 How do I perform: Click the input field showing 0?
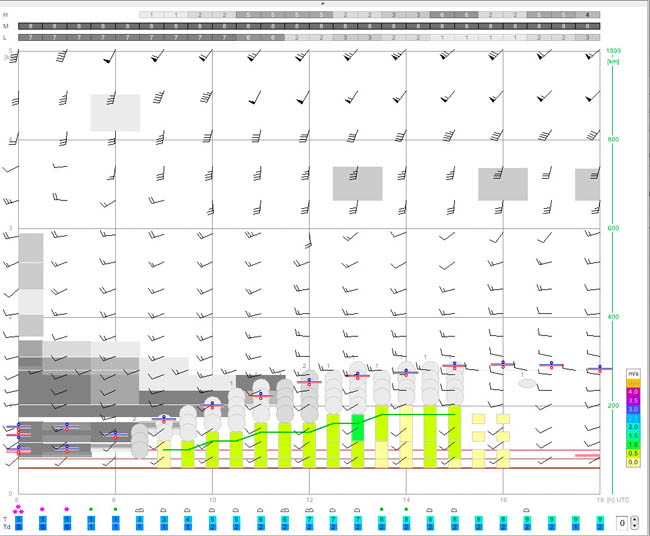[623, 523]
